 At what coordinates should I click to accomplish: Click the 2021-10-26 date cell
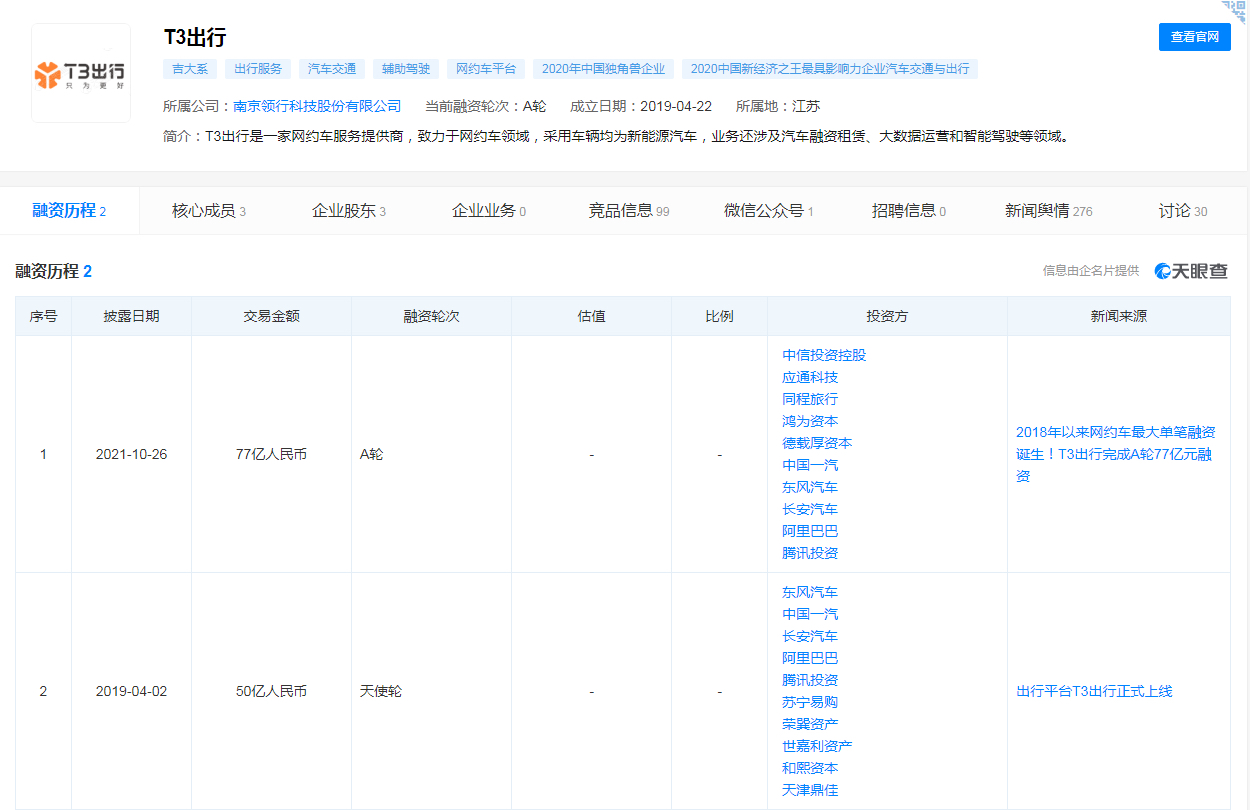tap(131, 454)
